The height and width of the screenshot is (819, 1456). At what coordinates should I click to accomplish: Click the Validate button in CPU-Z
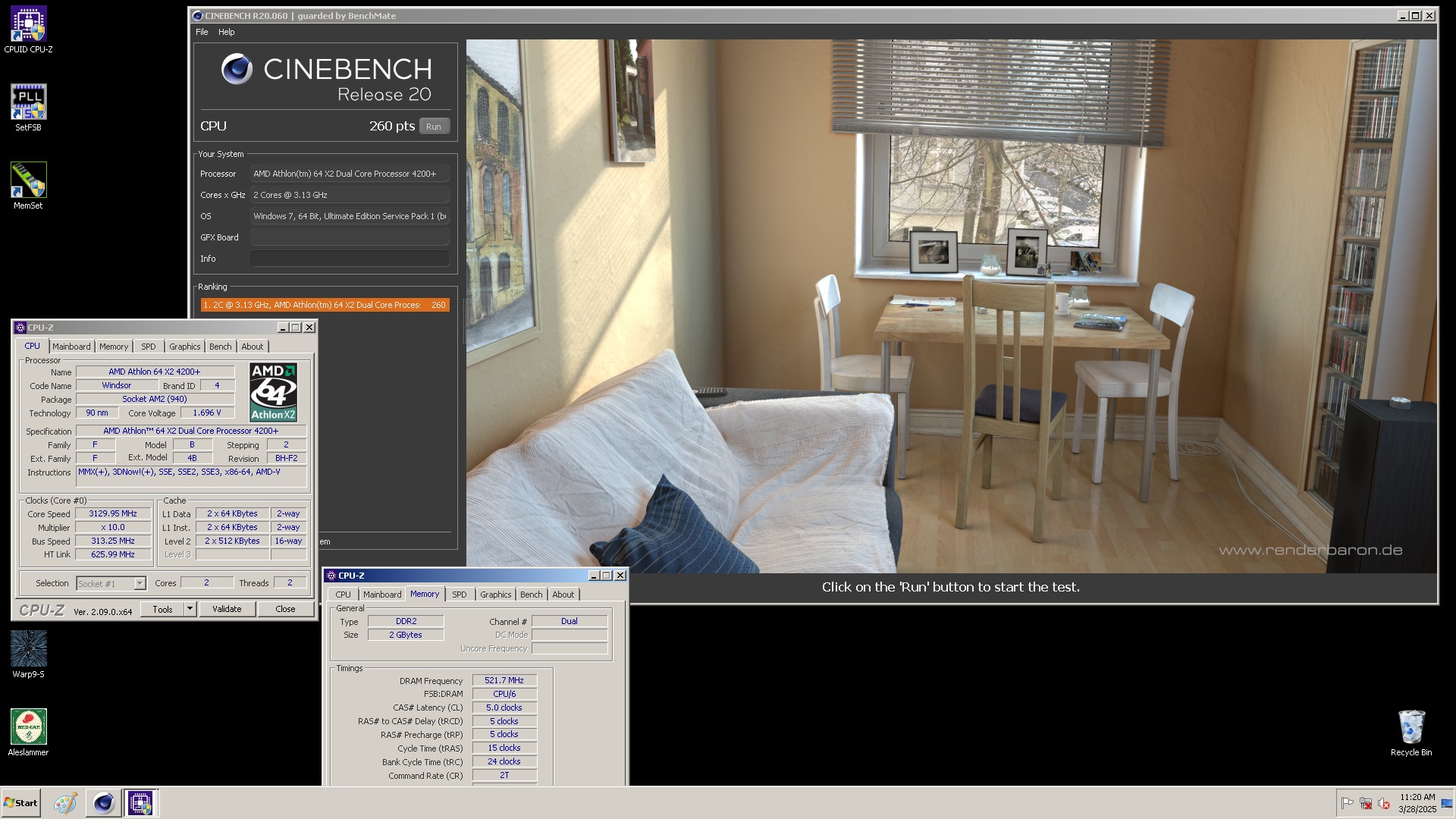tap(227, 609)
